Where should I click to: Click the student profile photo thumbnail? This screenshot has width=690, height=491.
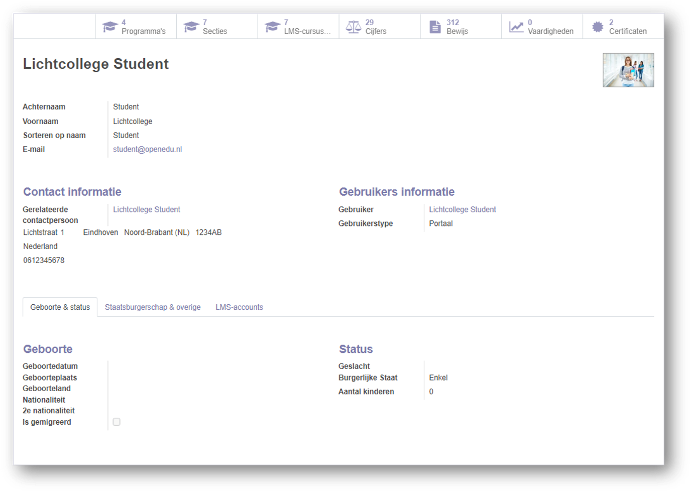click(628, 70)
